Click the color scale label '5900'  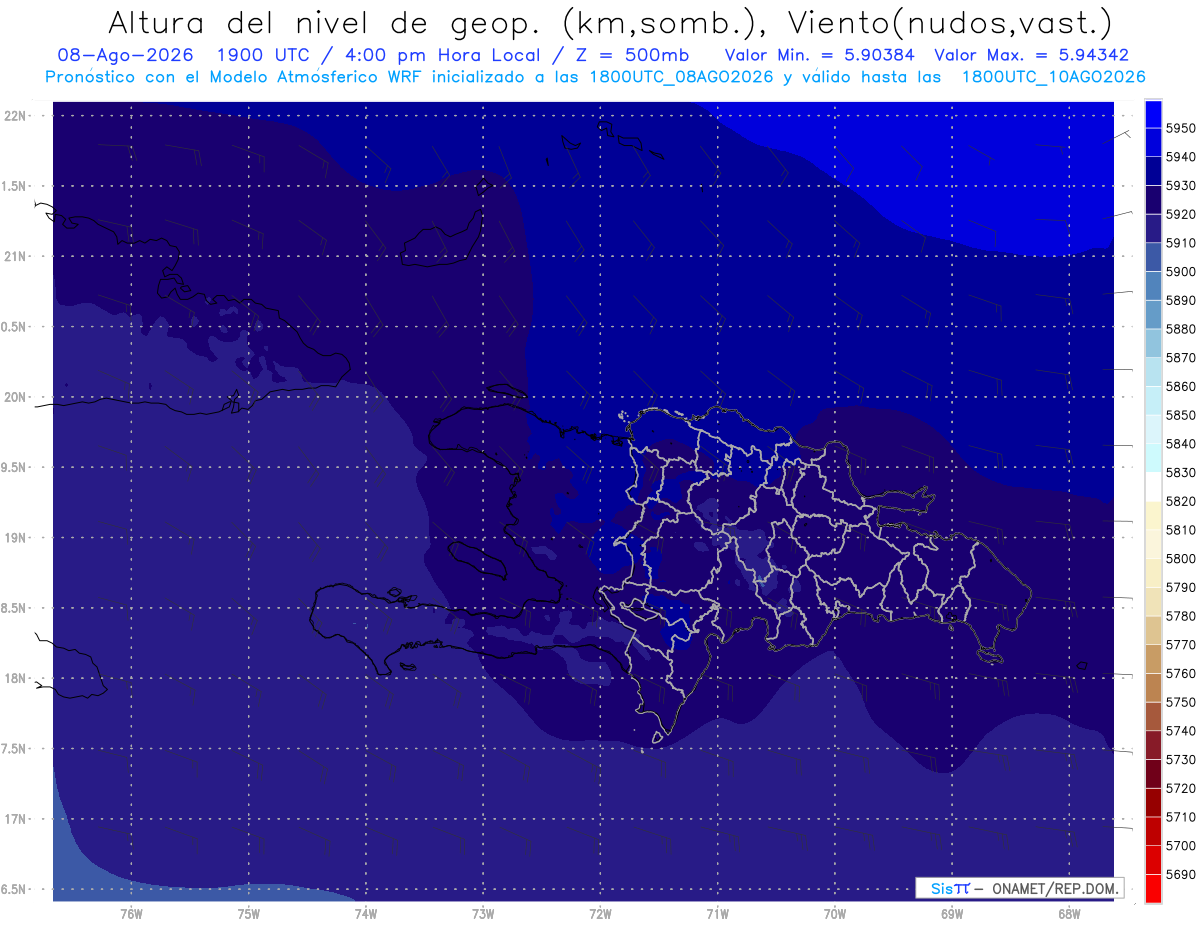pos(1181,272)
